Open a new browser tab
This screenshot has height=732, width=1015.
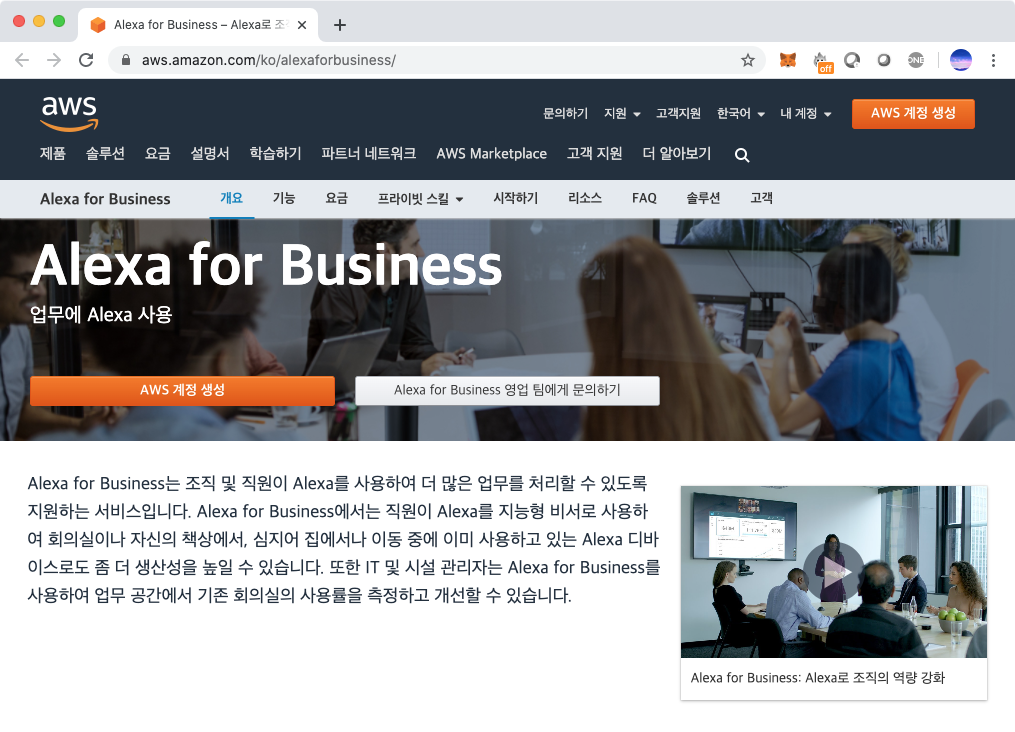(x=339, y=25)
